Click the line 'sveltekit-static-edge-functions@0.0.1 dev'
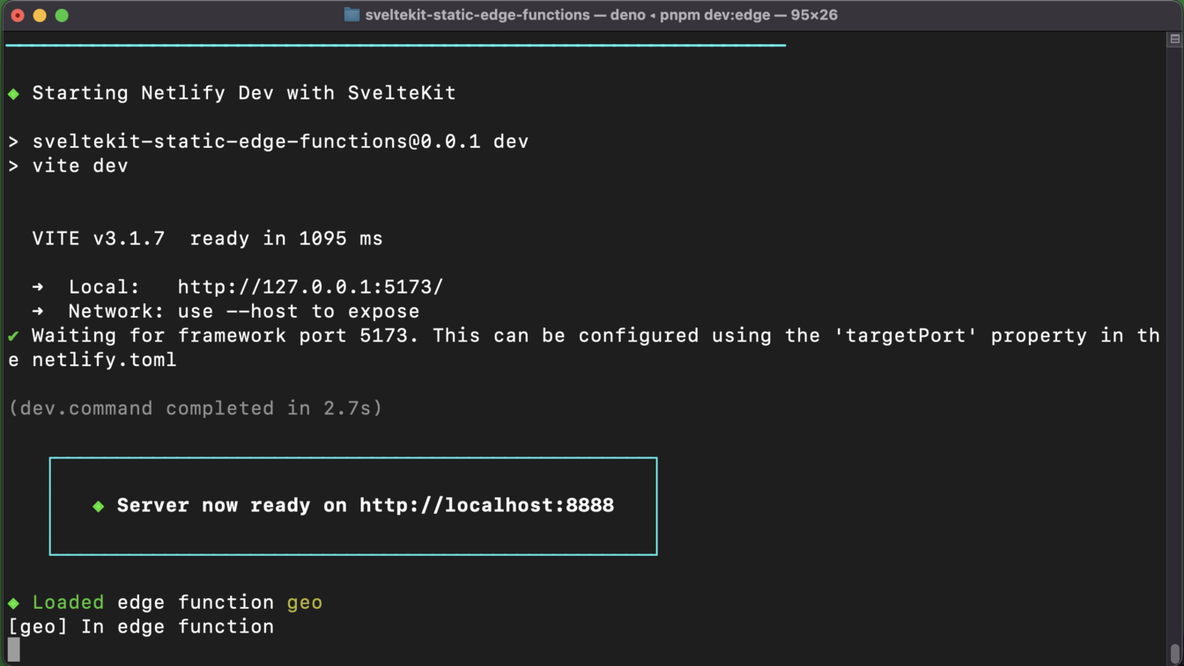This screenshot has height=666, width=1184. [x=280, y=142]
